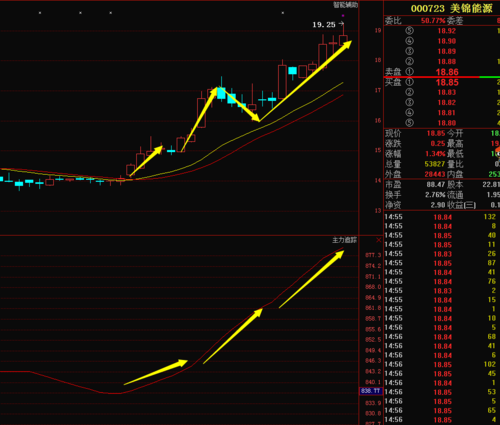The width and height of the screenshot is (500, 425).
Task: Select the circled 2 buy level at 18.83
Action: 442,92
